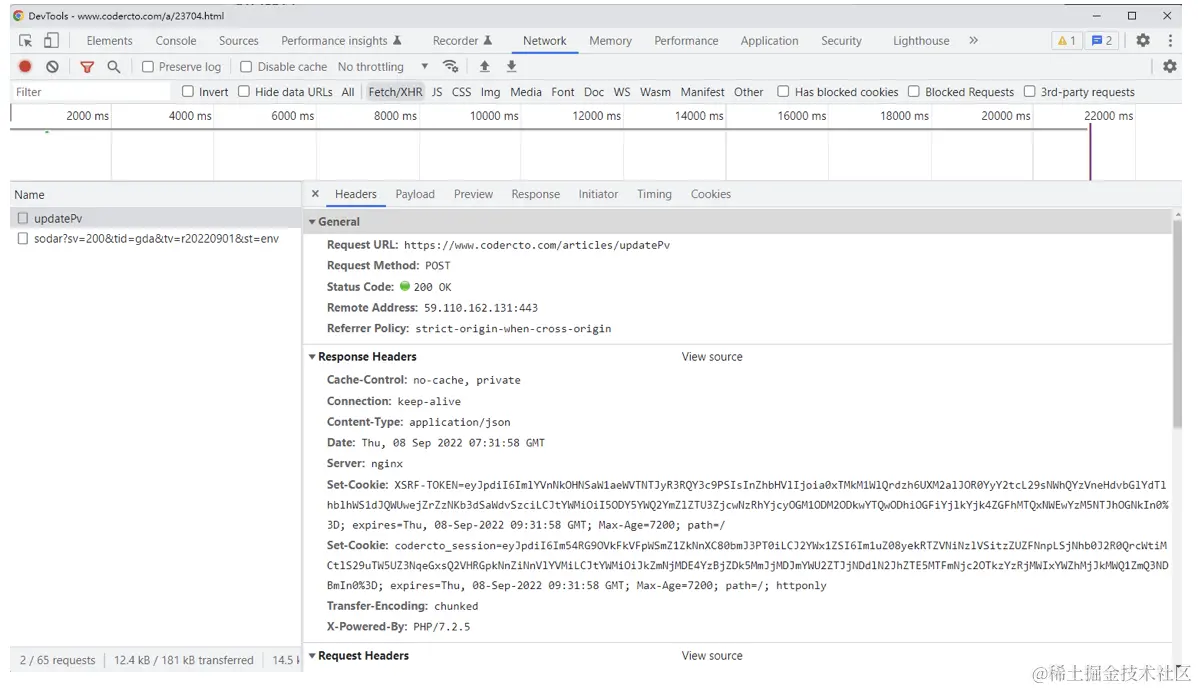Click the Request URL value text

[x=537, y=245]
